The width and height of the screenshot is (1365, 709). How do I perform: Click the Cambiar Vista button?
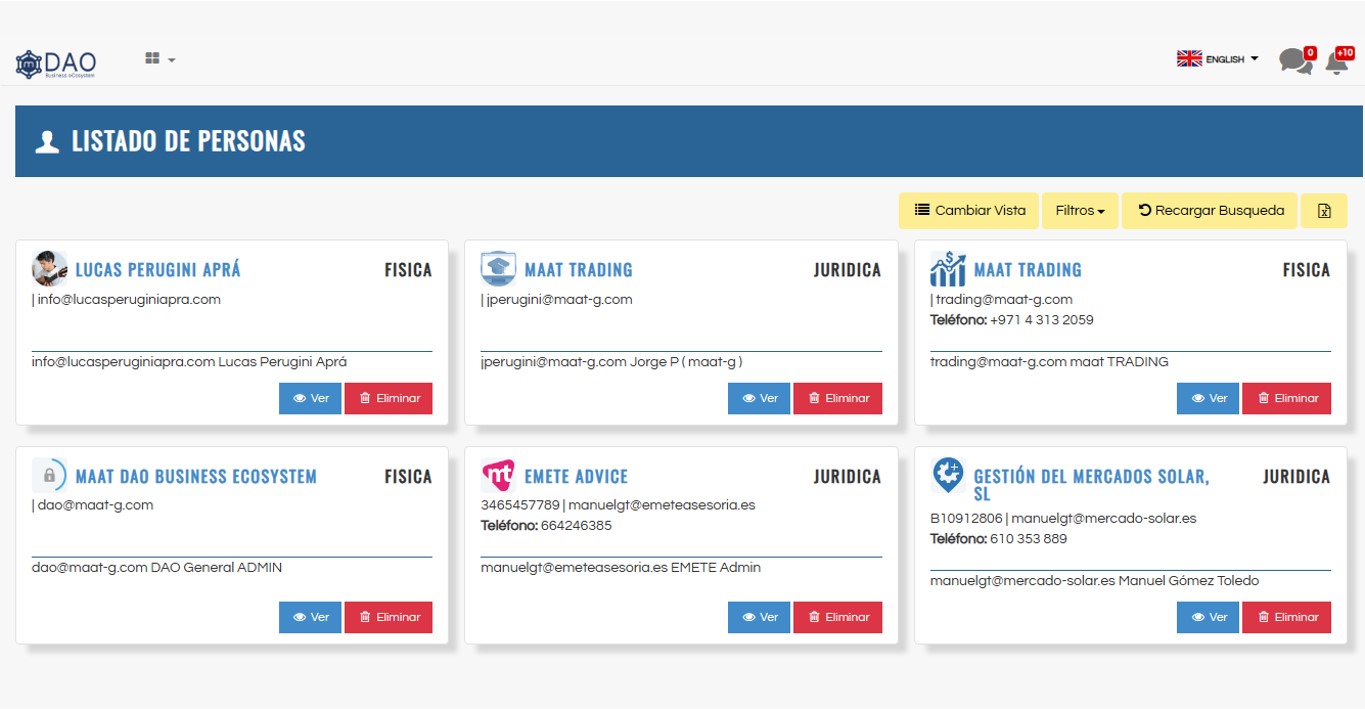pos(969,211)
